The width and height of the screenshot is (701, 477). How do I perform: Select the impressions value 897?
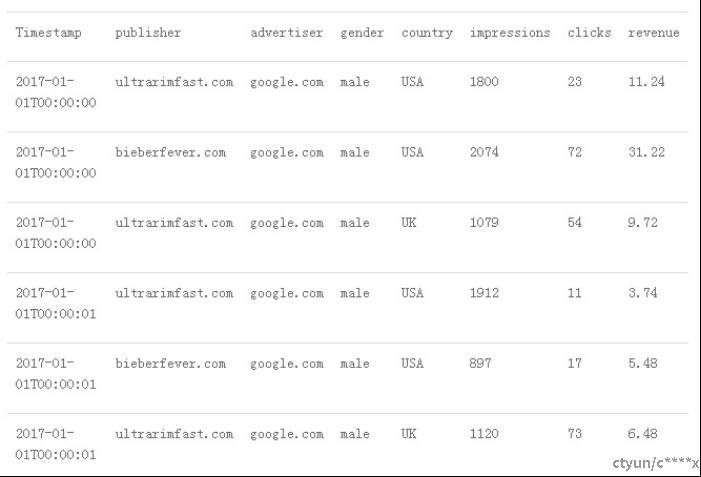481,363
